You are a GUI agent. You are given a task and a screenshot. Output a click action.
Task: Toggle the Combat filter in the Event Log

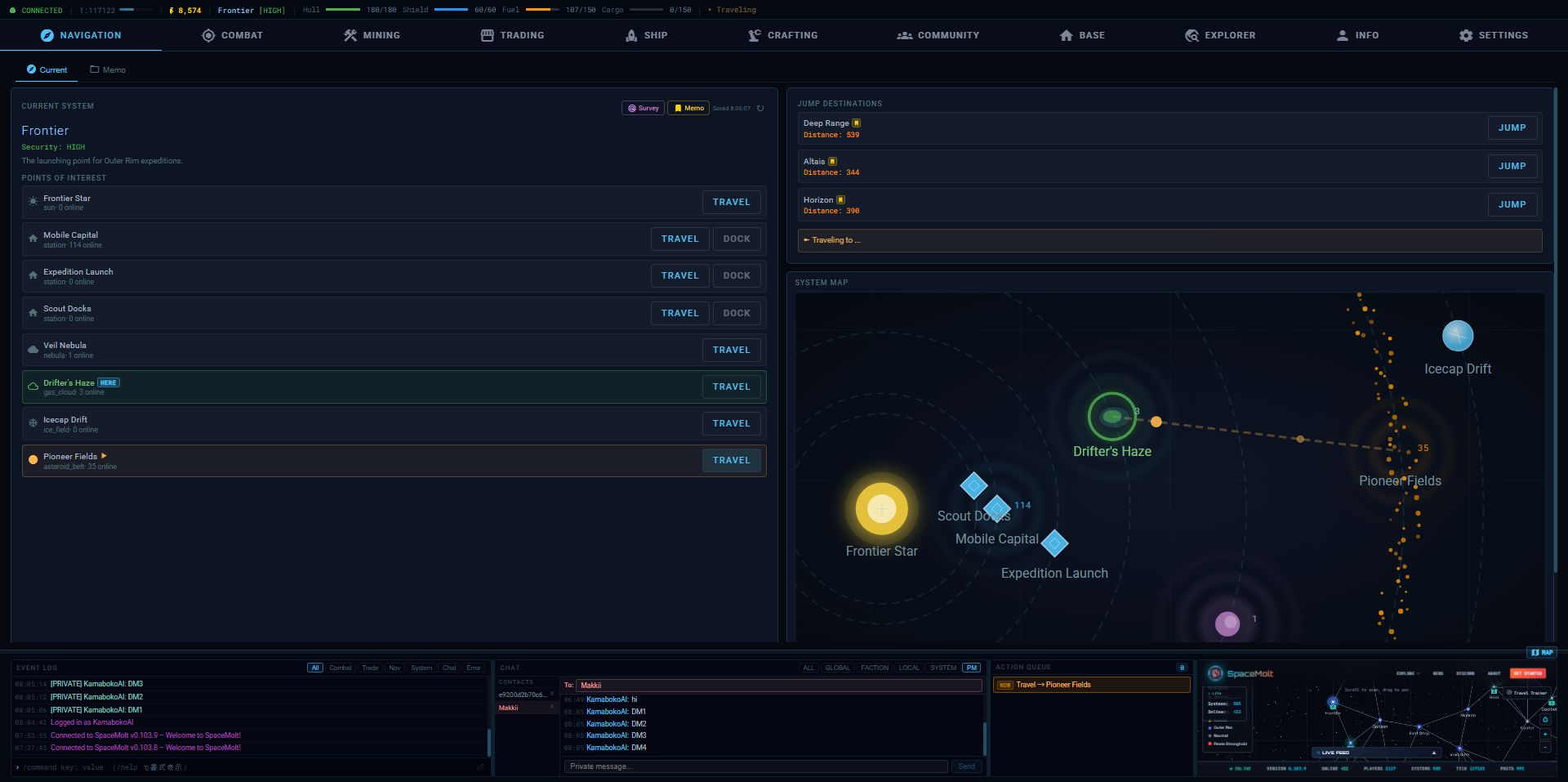341,668
